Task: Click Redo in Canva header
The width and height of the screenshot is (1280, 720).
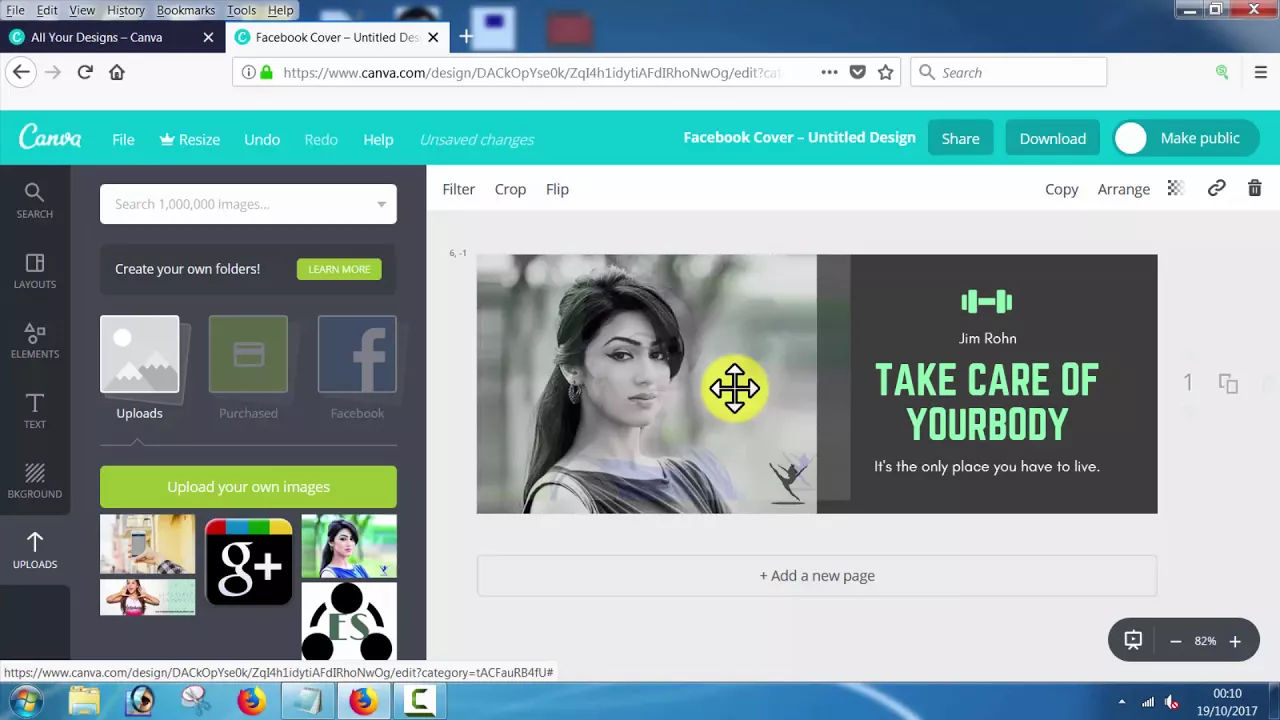Action: click(x=321, y=139)
